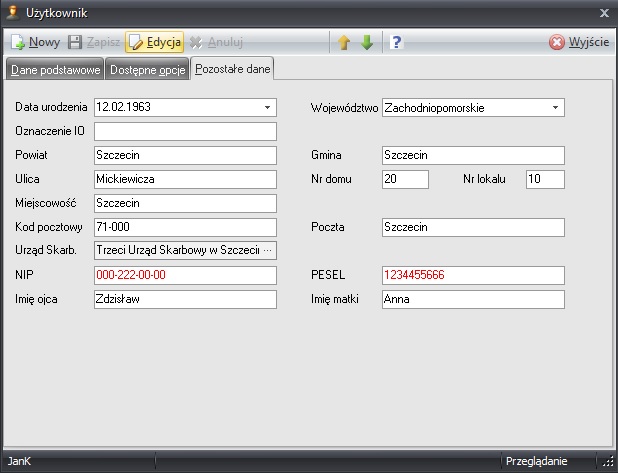Expand the Data urodzenia date dropdown
The height and width of the screenshot is (473, 618).
click(267, 107)
